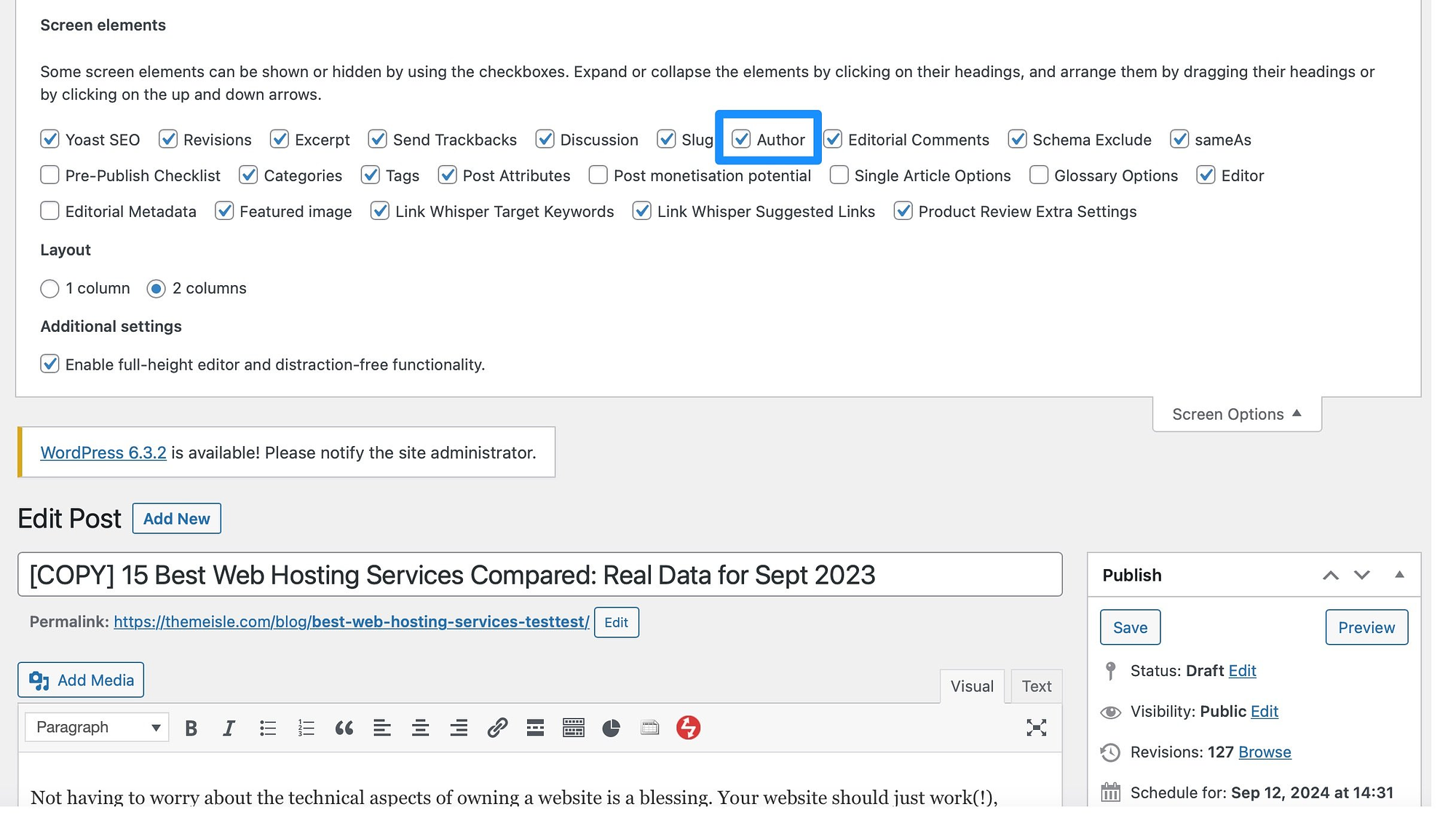This screenshot has height=831, width=1456.
Task: Disable Editorial Metadata checkbox
Action: tap(49, 211)
